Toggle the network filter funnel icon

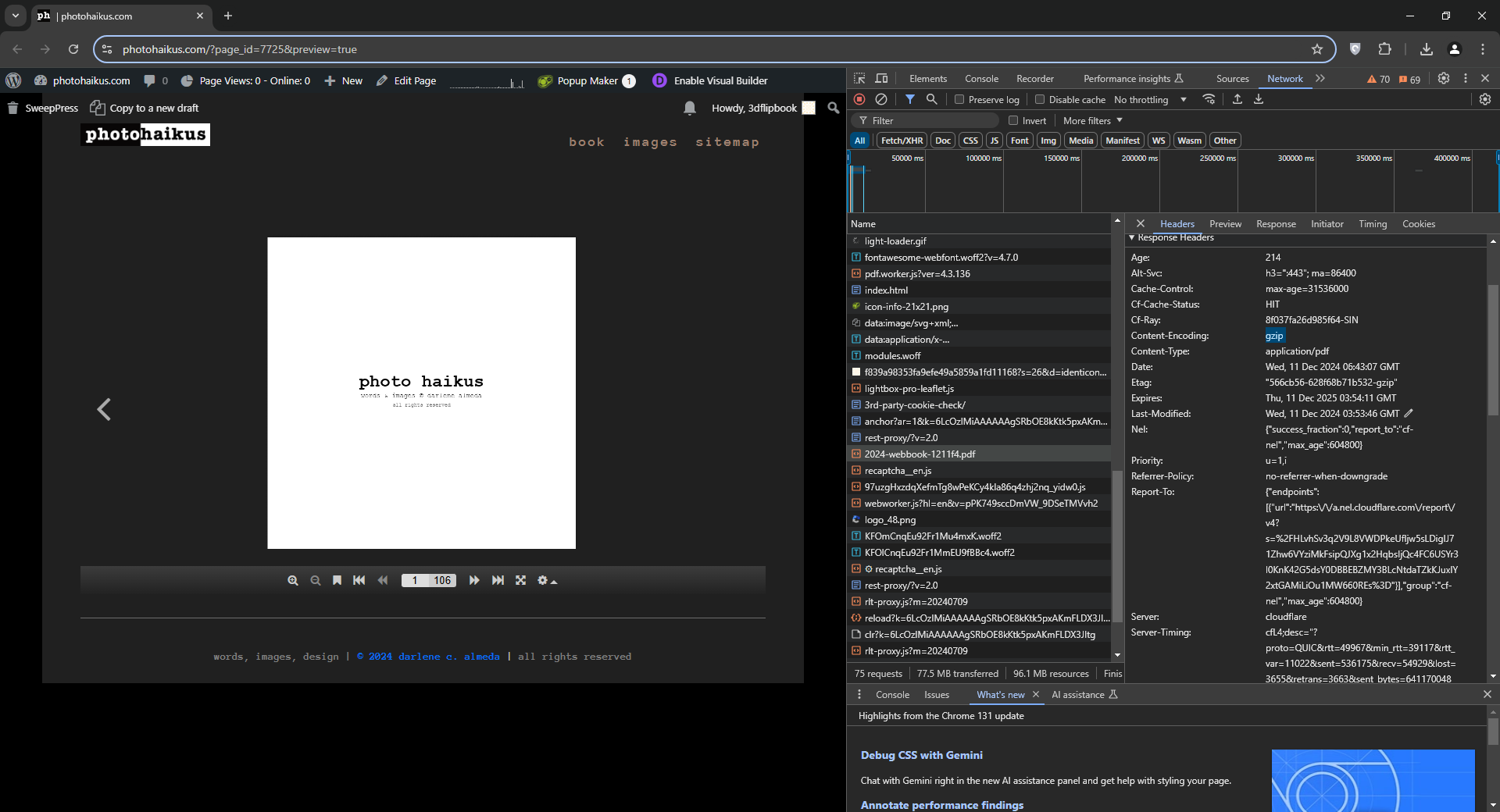point(910,99)
